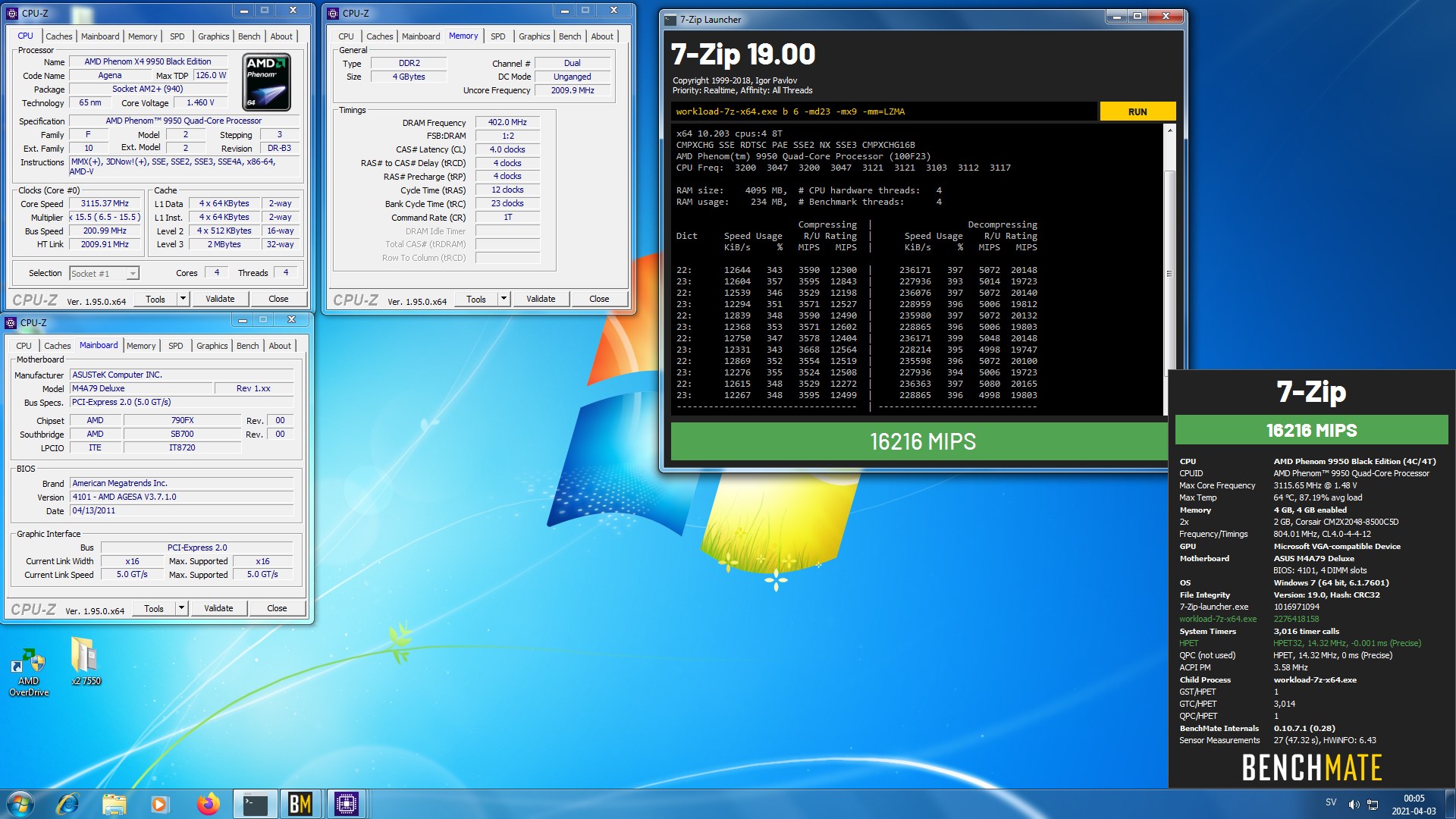This screenshot has height=819, width=1456.
Task: Click CPU-Z title icon in Mainboard window
Action: pyautogui.click(x=11, y=322)
